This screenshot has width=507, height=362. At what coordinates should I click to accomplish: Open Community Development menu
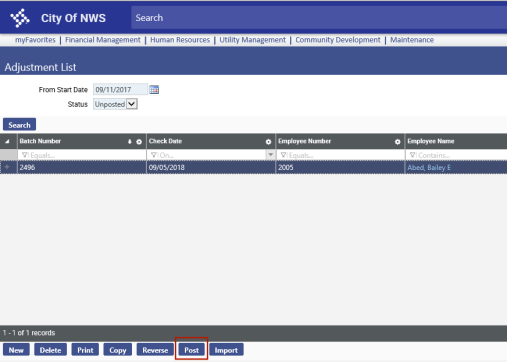pyautogui.click(x=338, y=40)
